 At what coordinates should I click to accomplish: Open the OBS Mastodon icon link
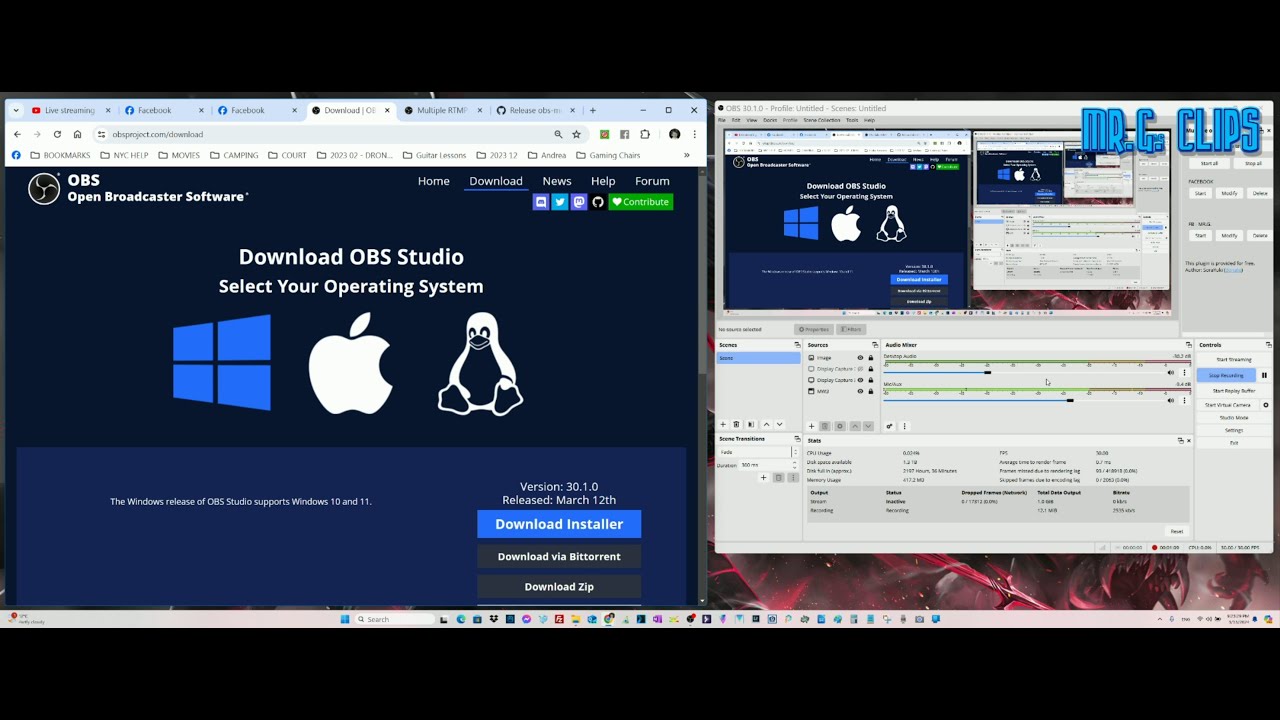coord(579,202)
